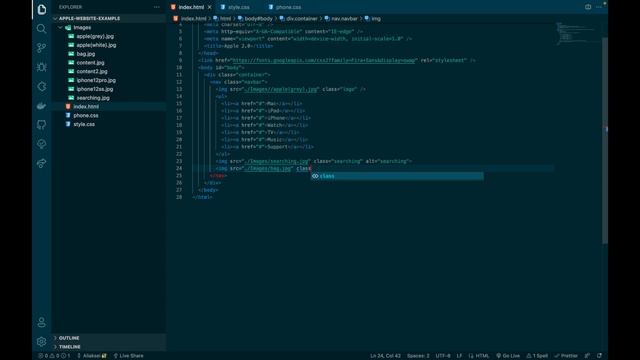The image size is (640, 360).
Task: Open the Explorer view in activity bar
Action: pos(42,9)
